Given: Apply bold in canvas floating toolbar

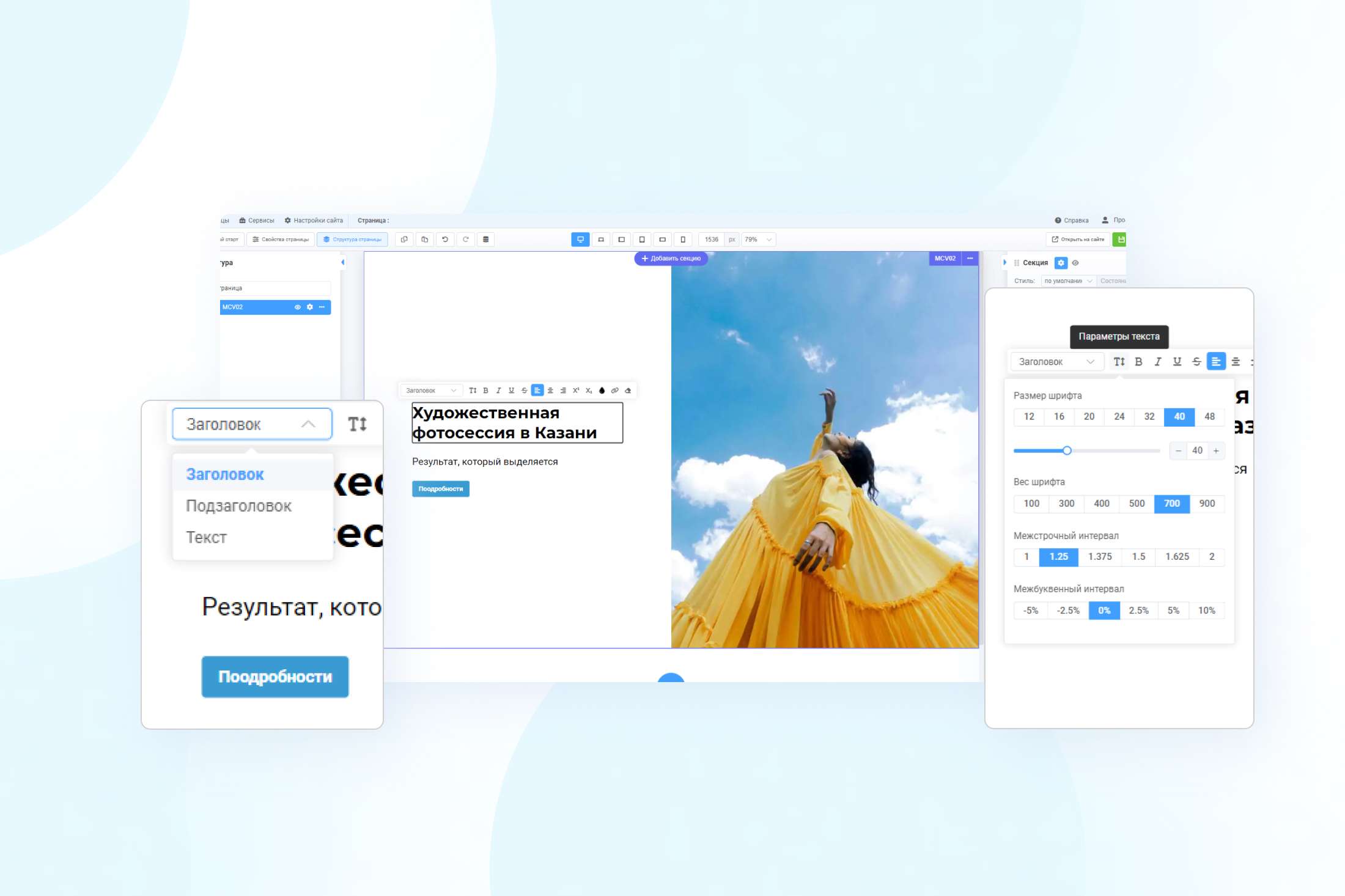Looking at the screenshot, I should click(x=486, y=391).
